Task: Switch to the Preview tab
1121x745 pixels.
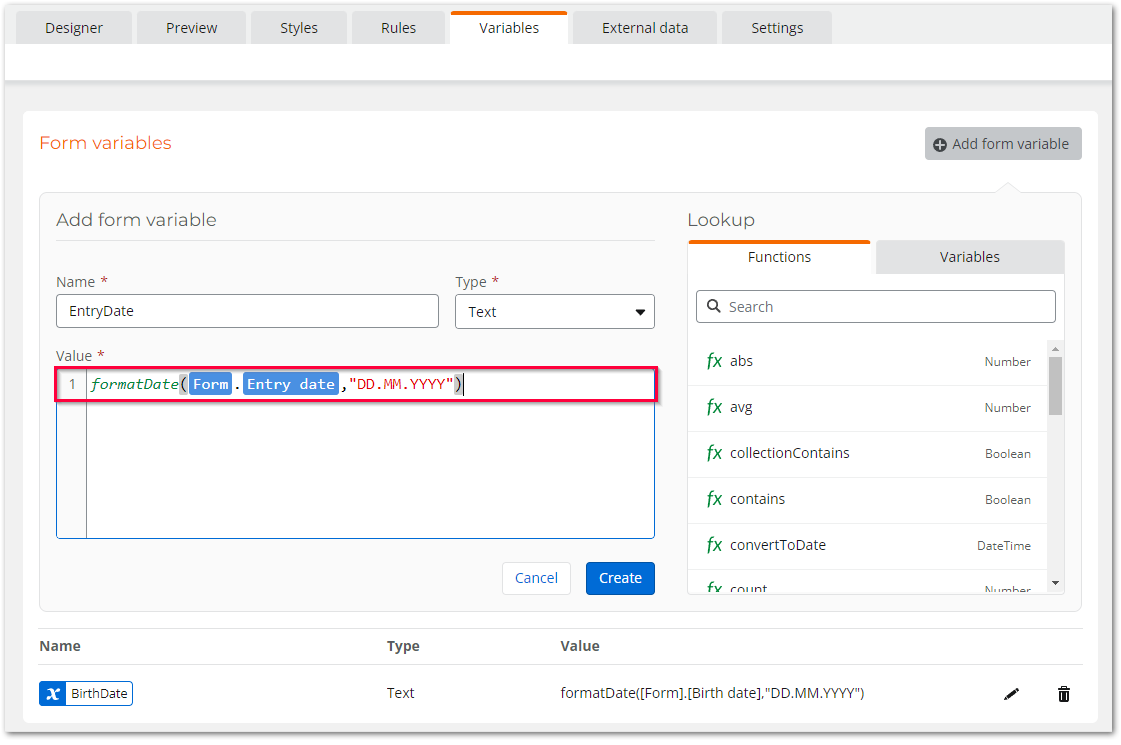Action: click(191, 27)
